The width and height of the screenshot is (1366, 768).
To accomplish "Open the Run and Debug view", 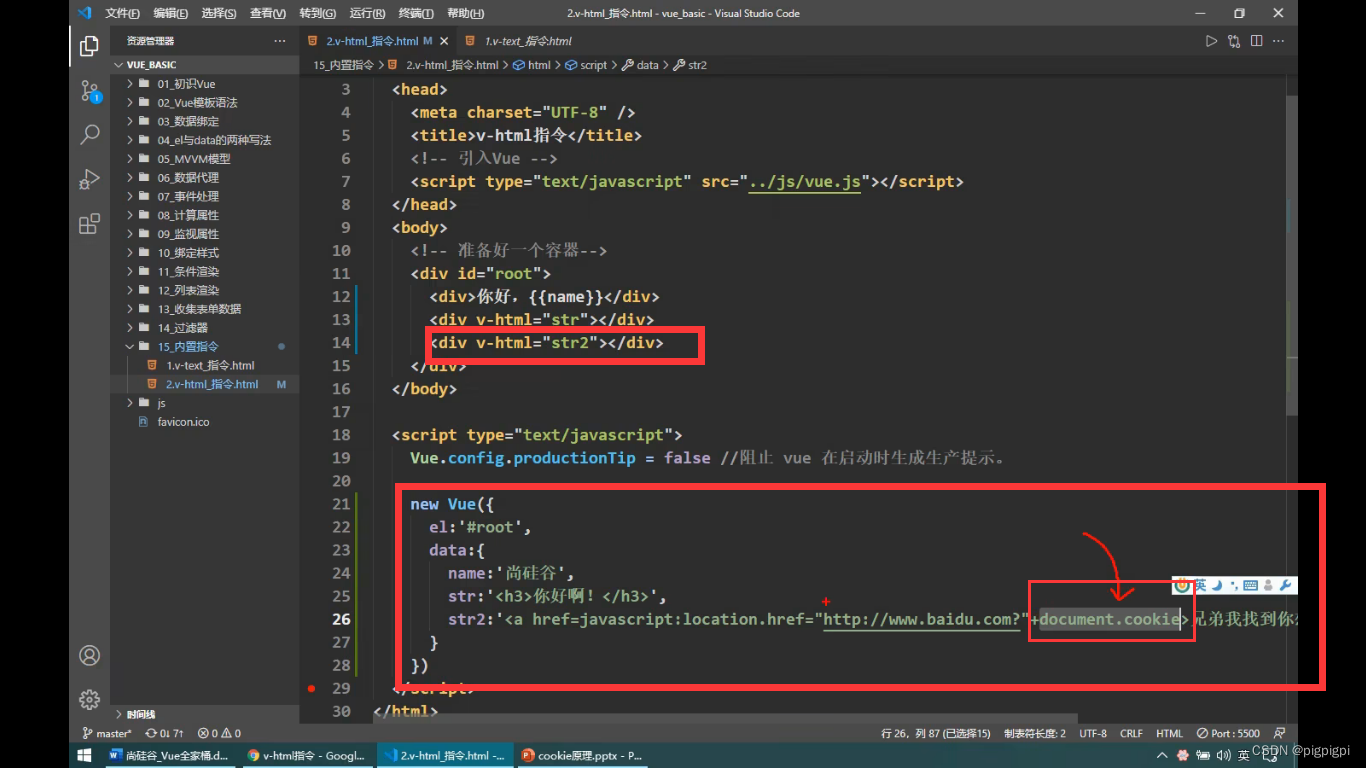I will (89, 179).
